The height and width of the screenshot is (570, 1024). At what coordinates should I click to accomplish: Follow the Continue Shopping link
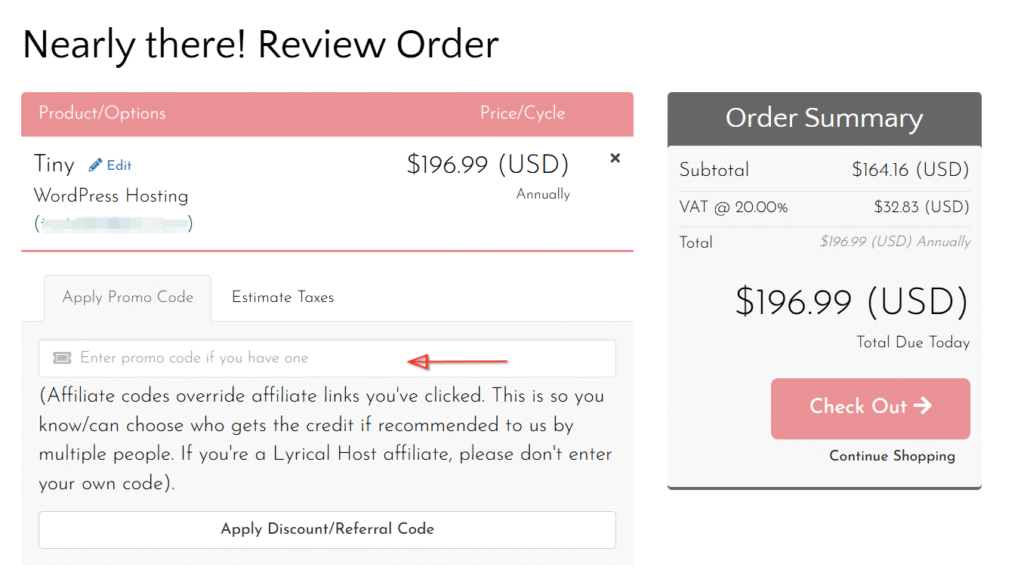click(x=892, y=456)
